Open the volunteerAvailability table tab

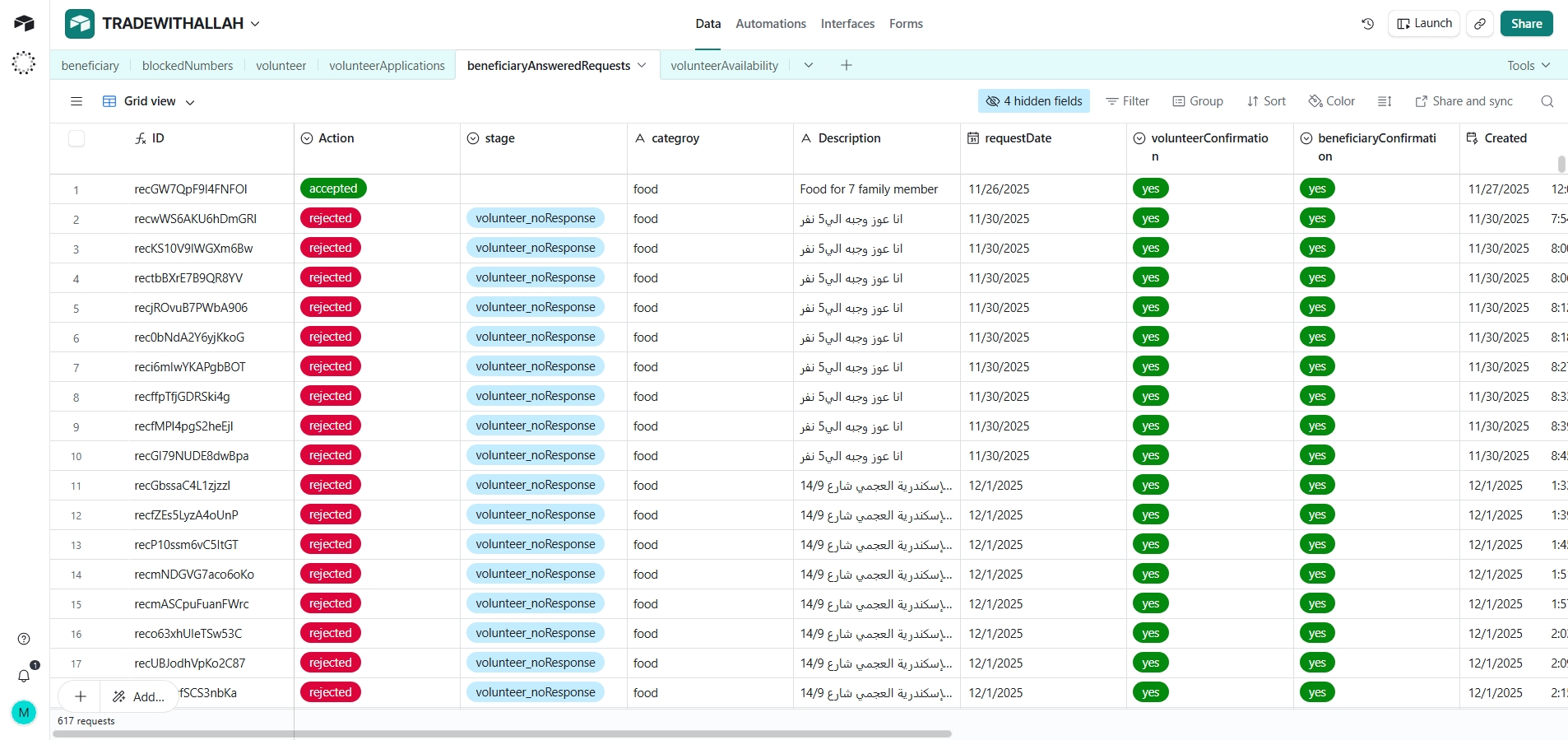724,65
